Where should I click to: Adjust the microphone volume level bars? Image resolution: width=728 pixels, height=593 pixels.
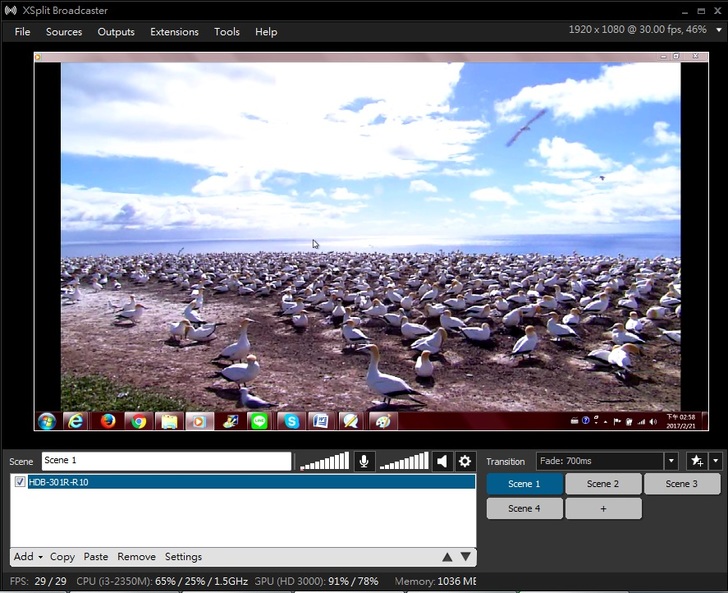pos(324,461)
